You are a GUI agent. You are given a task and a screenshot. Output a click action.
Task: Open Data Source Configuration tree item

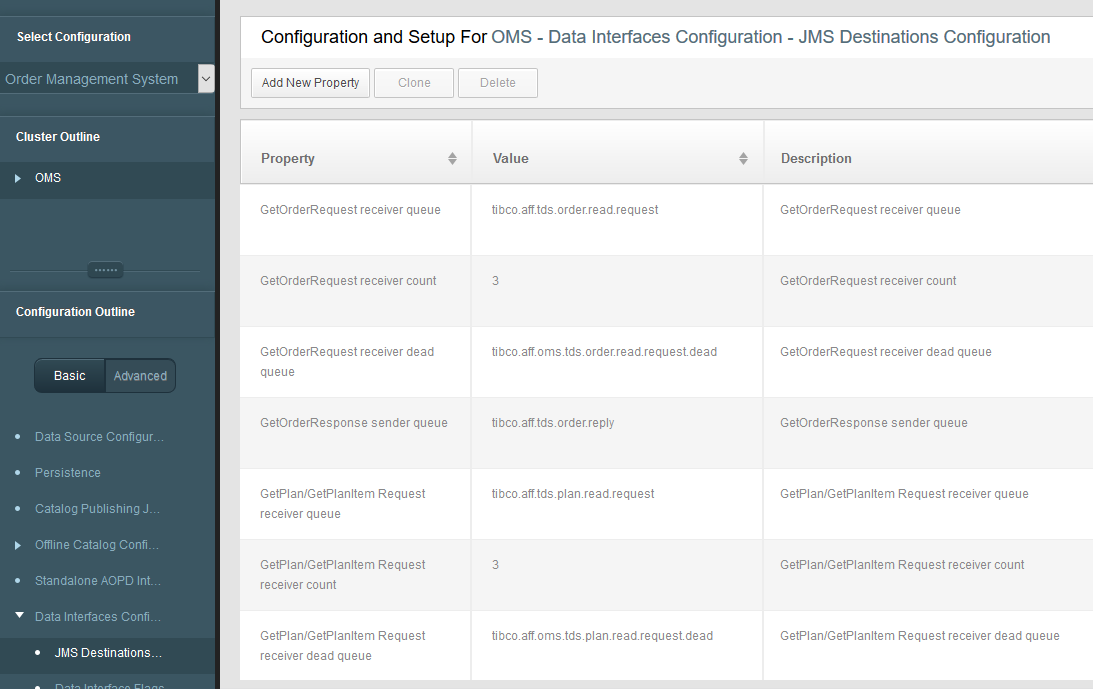pyautogui.click(x=99, y=437)
